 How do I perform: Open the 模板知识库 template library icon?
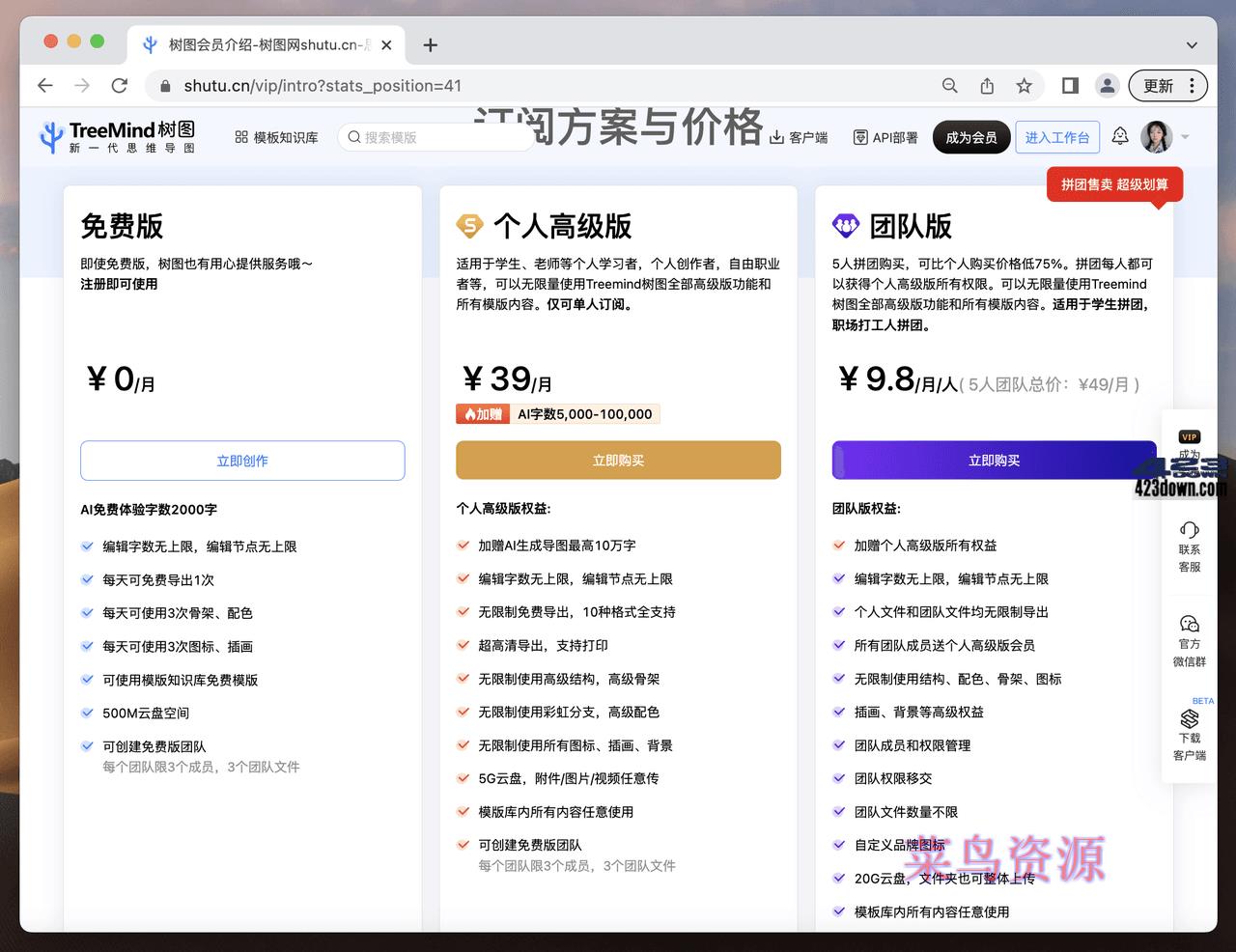point(240,137)
